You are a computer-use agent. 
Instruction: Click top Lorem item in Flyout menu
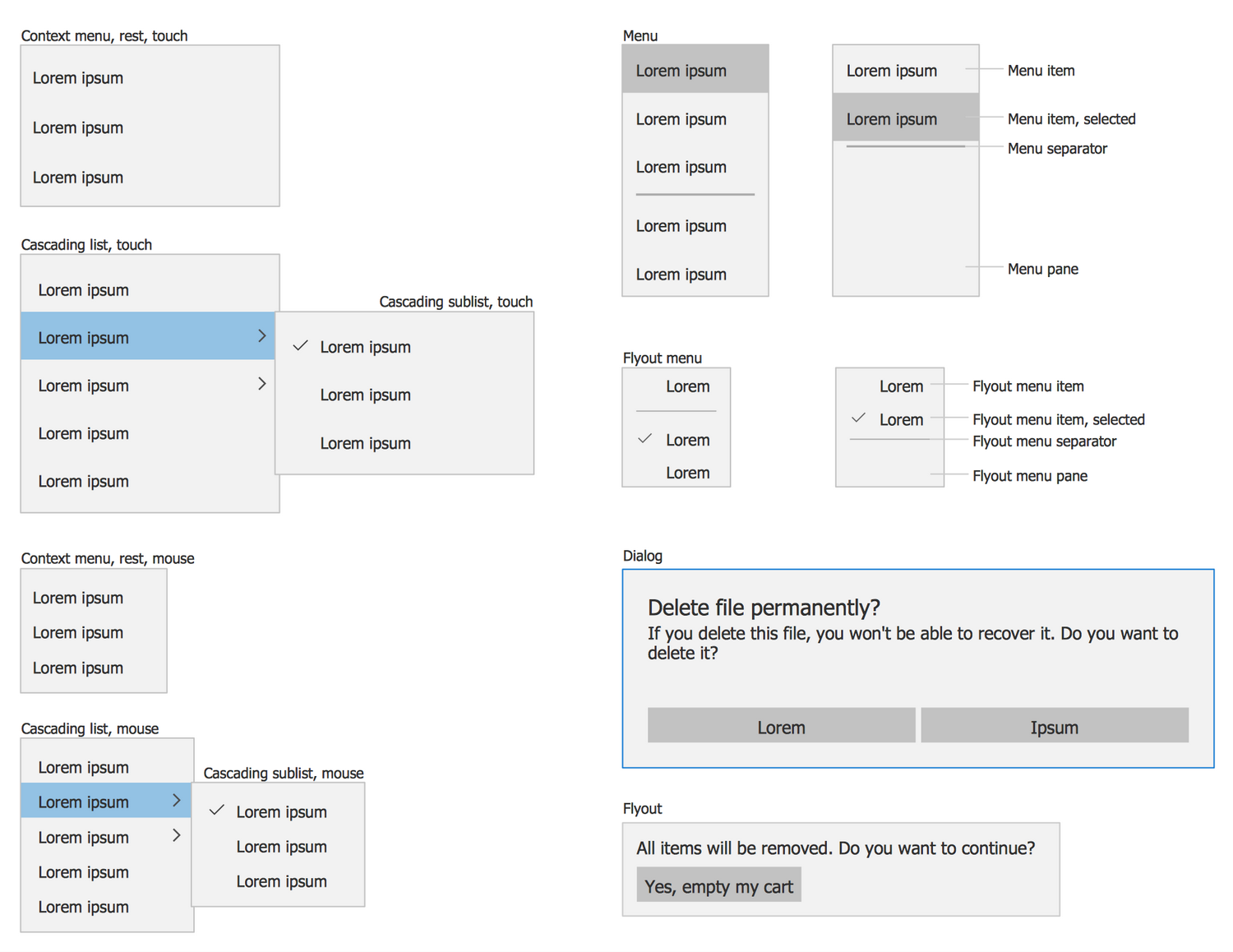pos(687,386)
